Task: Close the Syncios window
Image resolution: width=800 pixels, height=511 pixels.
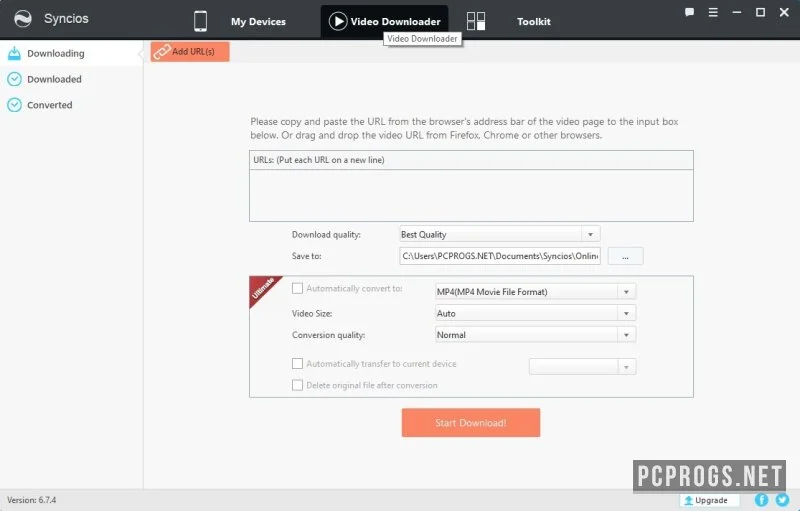Action: [784, 12]
